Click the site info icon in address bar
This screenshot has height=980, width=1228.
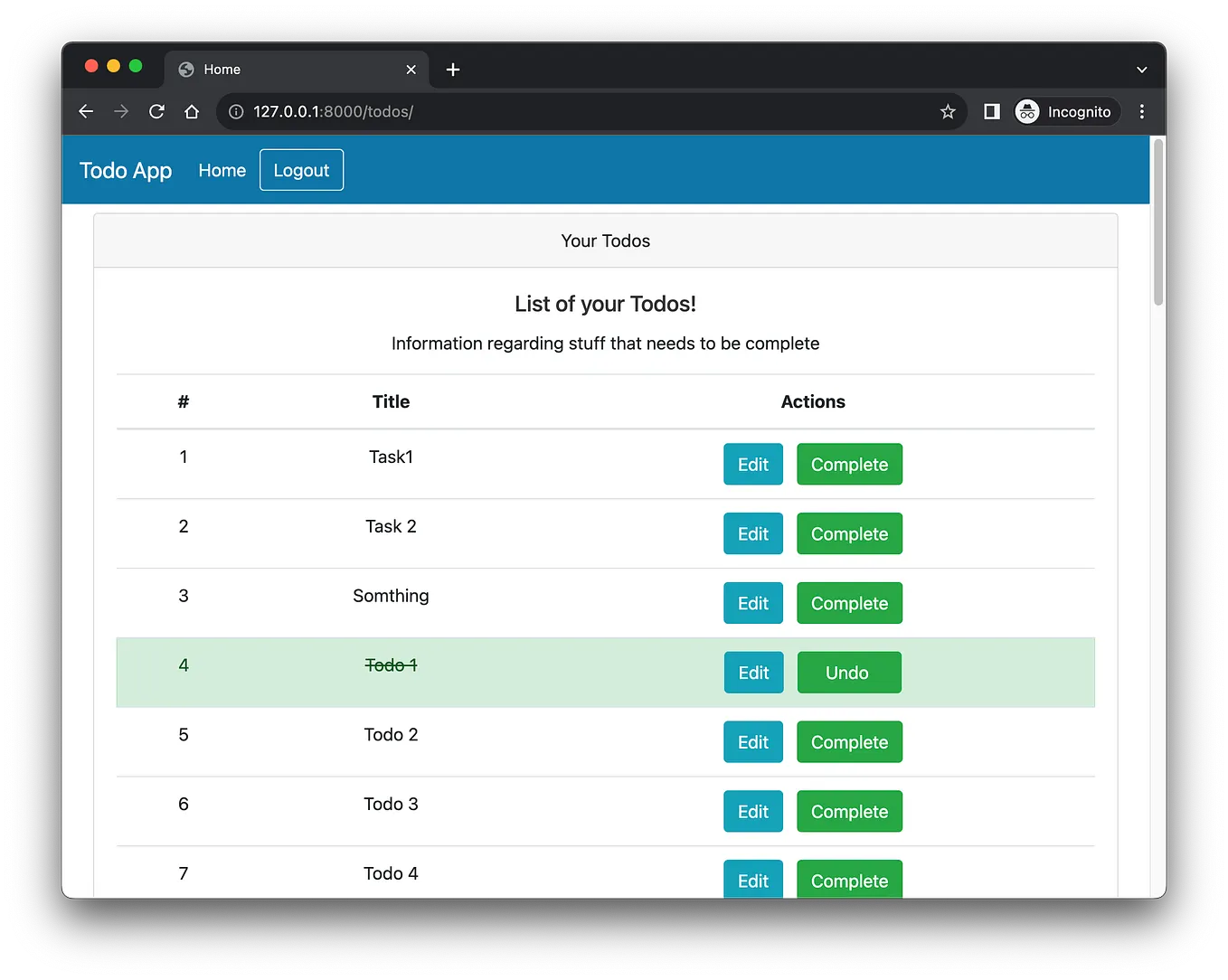click(236, 111)
